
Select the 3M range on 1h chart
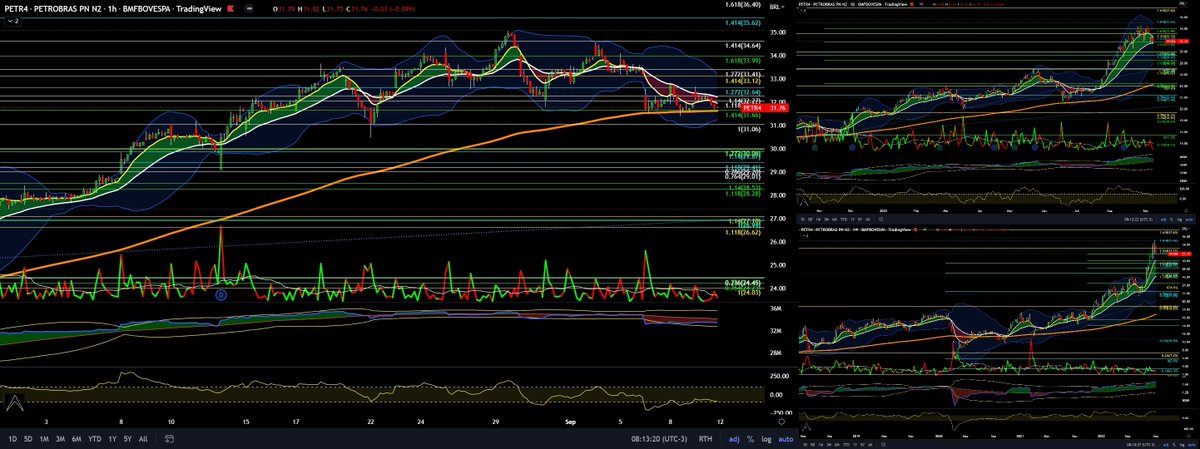tap(60, 438)
